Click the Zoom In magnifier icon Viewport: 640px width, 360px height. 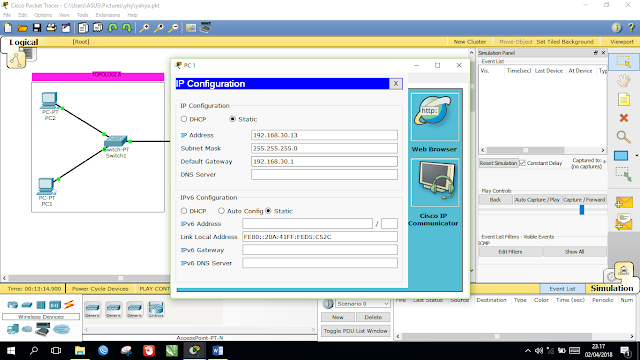pyautogui.click(x=144, y=28)
